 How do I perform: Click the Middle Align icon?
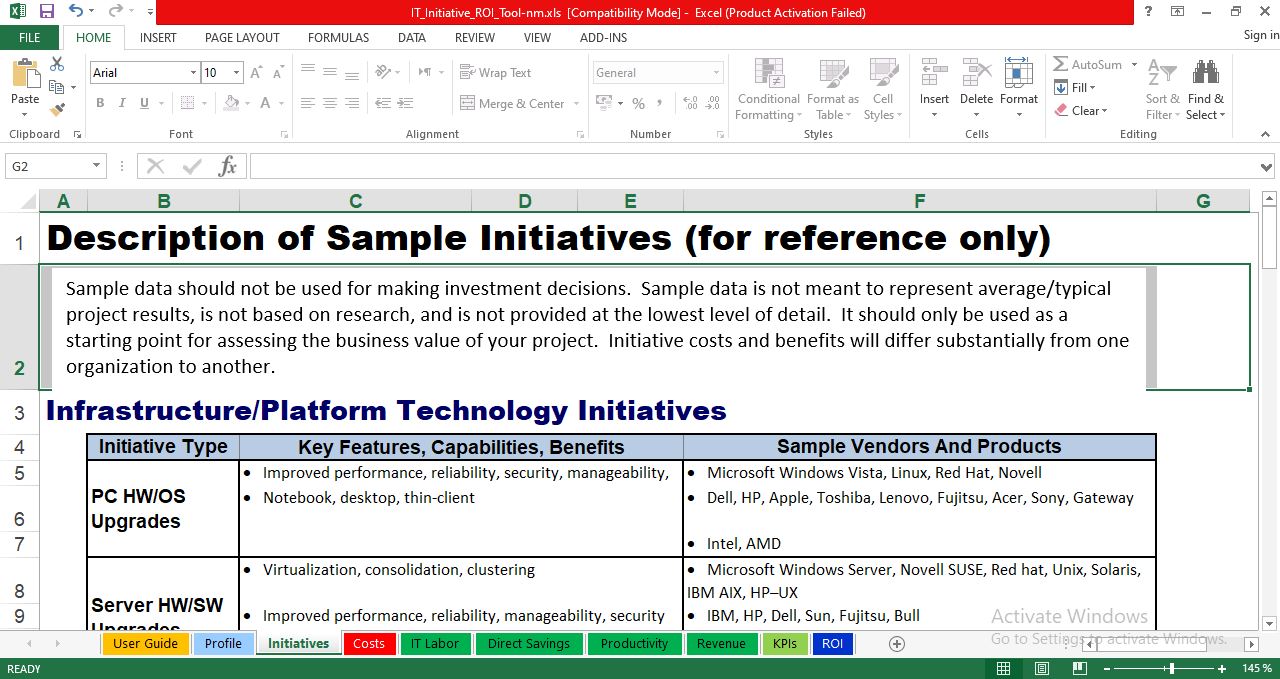tap(330, 72)
